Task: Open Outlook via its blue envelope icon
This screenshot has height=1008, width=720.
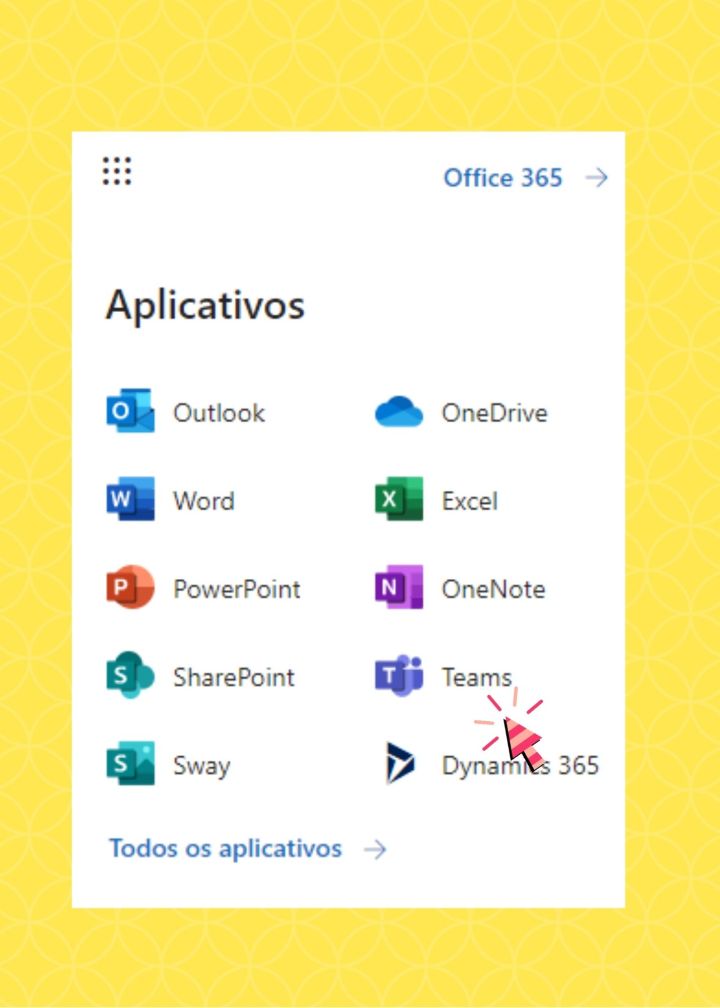Action: (130, 412)
